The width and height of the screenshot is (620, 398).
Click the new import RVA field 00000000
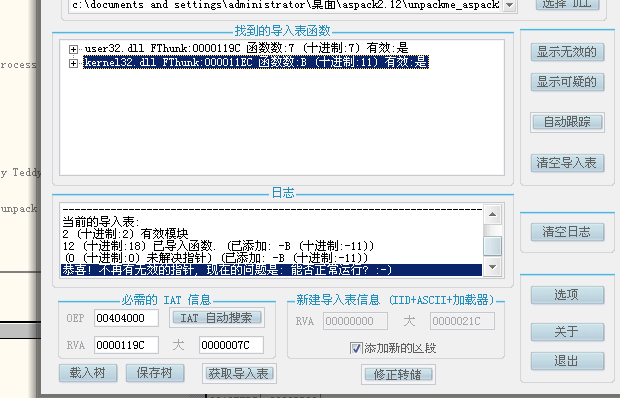coord(355,321)
